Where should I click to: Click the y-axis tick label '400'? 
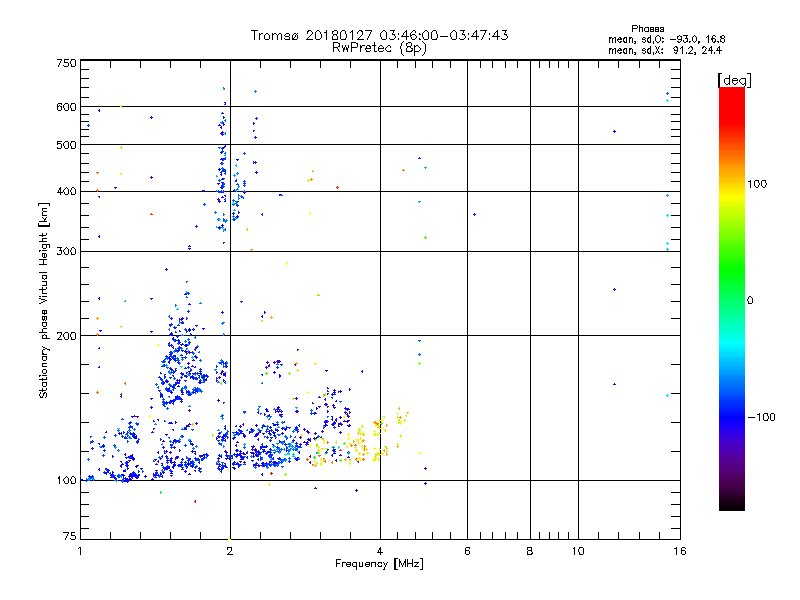66,192
